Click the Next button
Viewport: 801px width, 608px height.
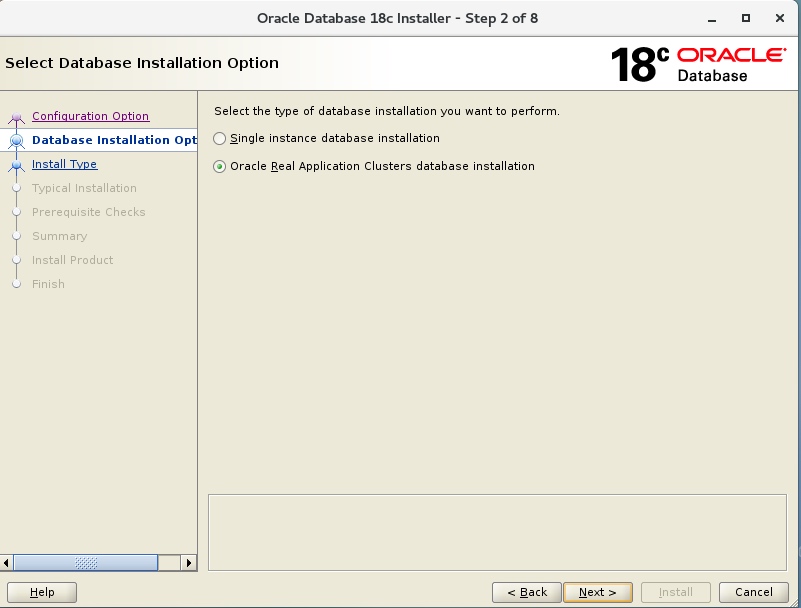(598, 592)
